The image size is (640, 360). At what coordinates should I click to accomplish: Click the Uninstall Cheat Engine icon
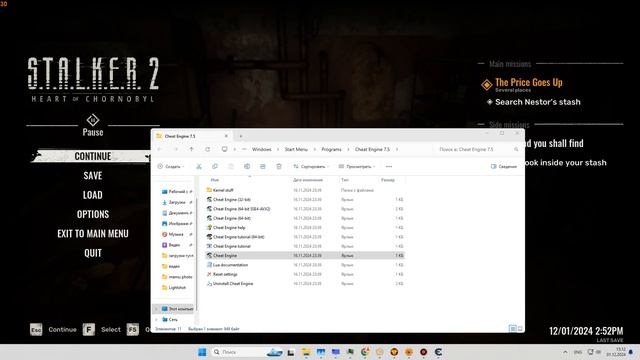[209, 284]
